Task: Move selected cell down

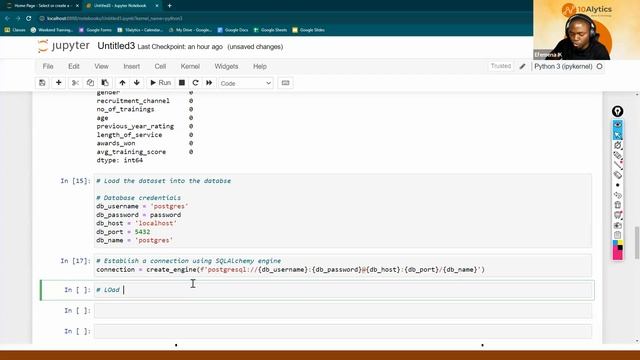Action: (x=137, y=83)
